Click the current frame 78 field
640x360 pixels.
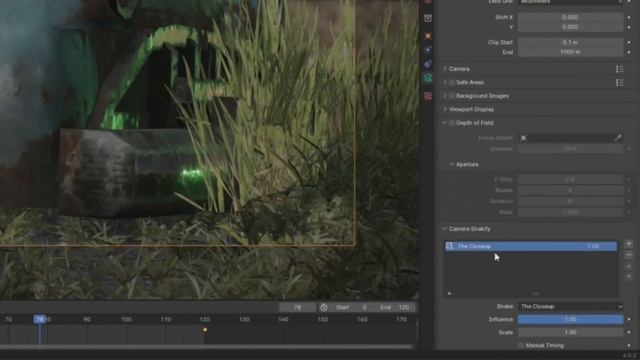coord(298,307)
